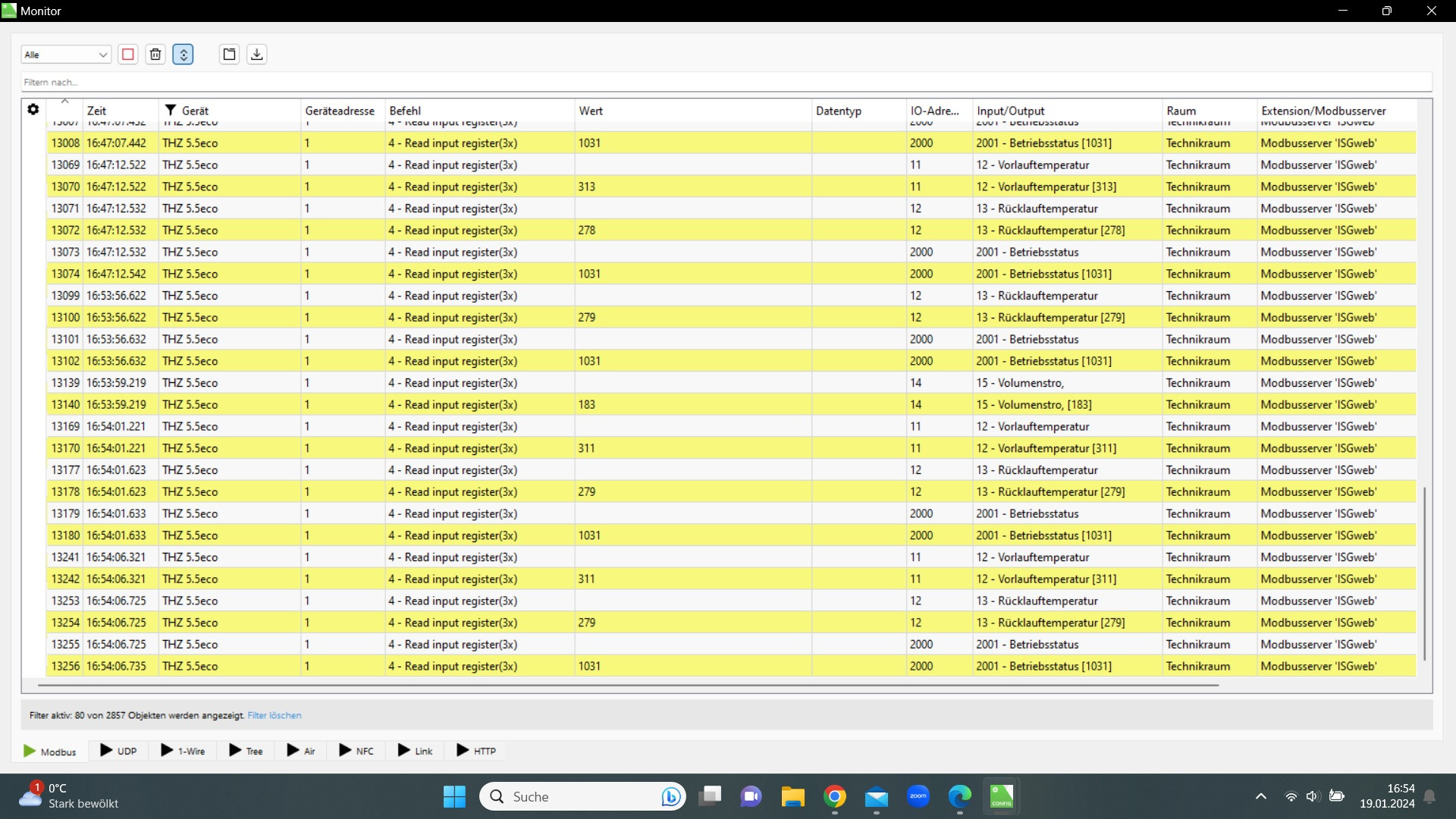Viewport: 1456px width, 819px height.
Task: Click the 'Filter löschen' link
Action: pos(274,715)
